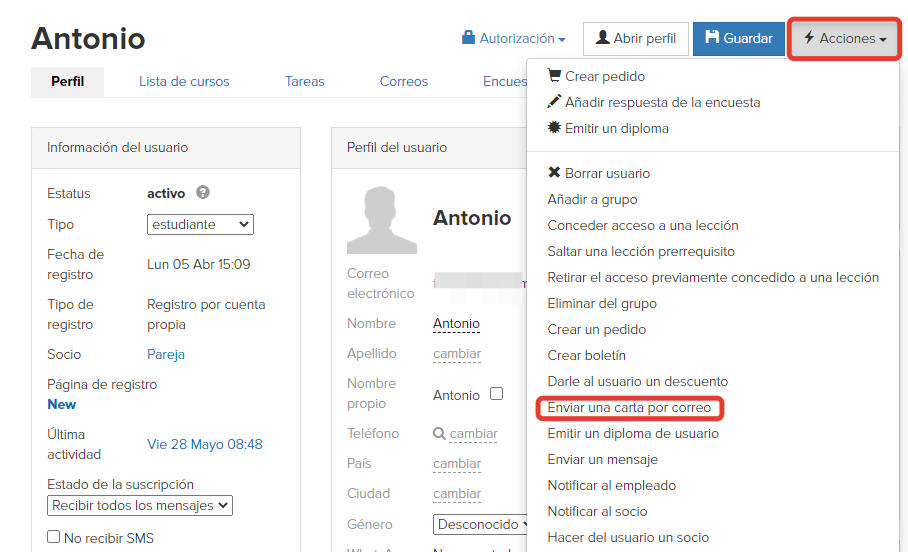
Task: Toggle the No recibir SMS checkbox
Action: [x=53, y=537]
